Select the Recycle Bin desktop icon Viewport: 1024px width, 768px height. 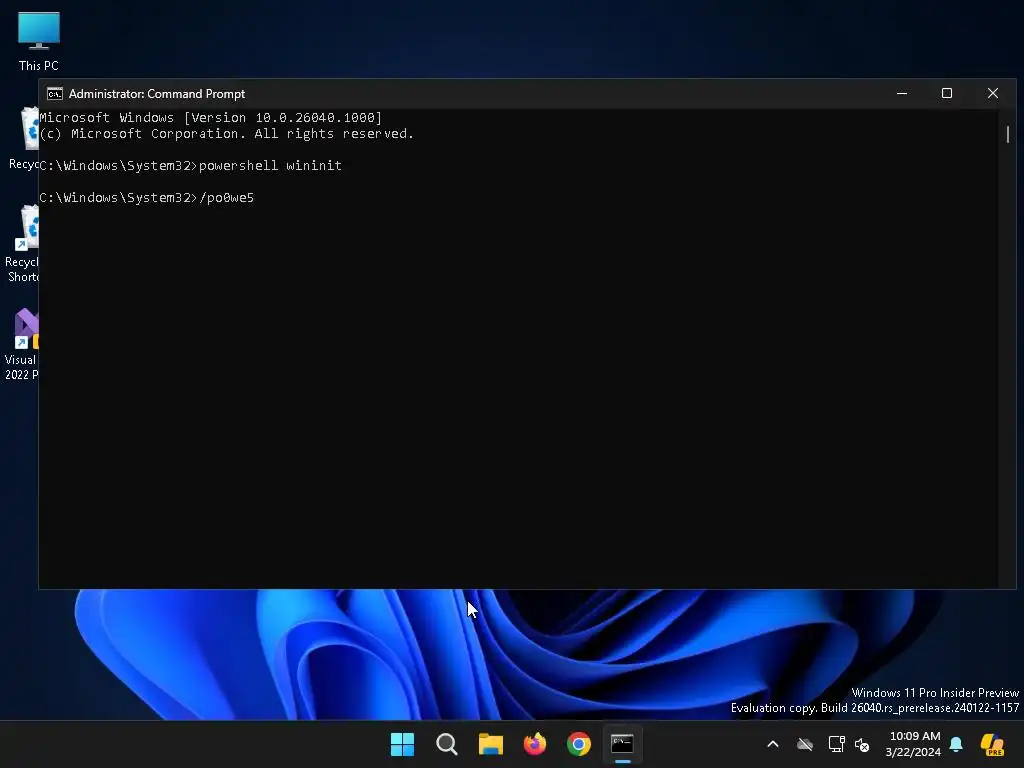coord(24,138)
